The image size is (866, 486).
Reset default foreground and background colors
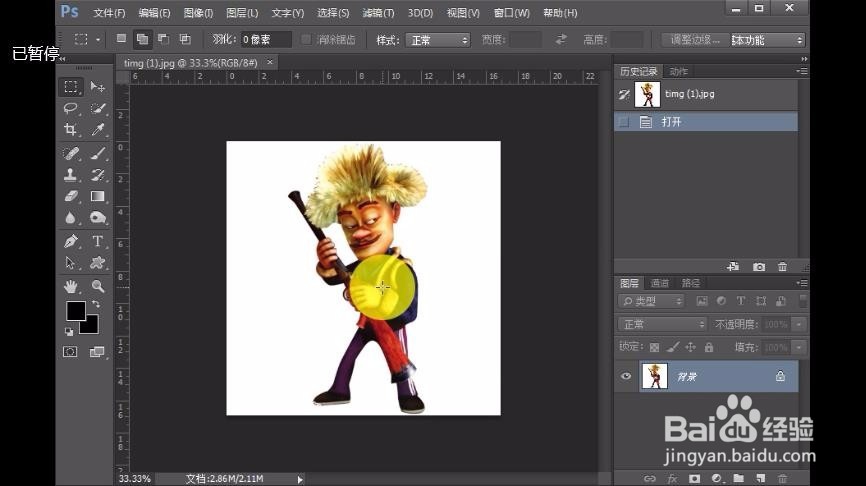click(69, 332)
